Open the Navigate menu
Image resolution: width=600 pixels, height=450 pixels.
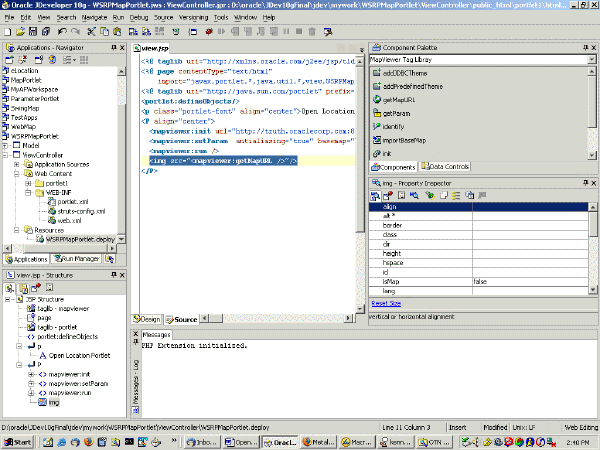[95, 18]
